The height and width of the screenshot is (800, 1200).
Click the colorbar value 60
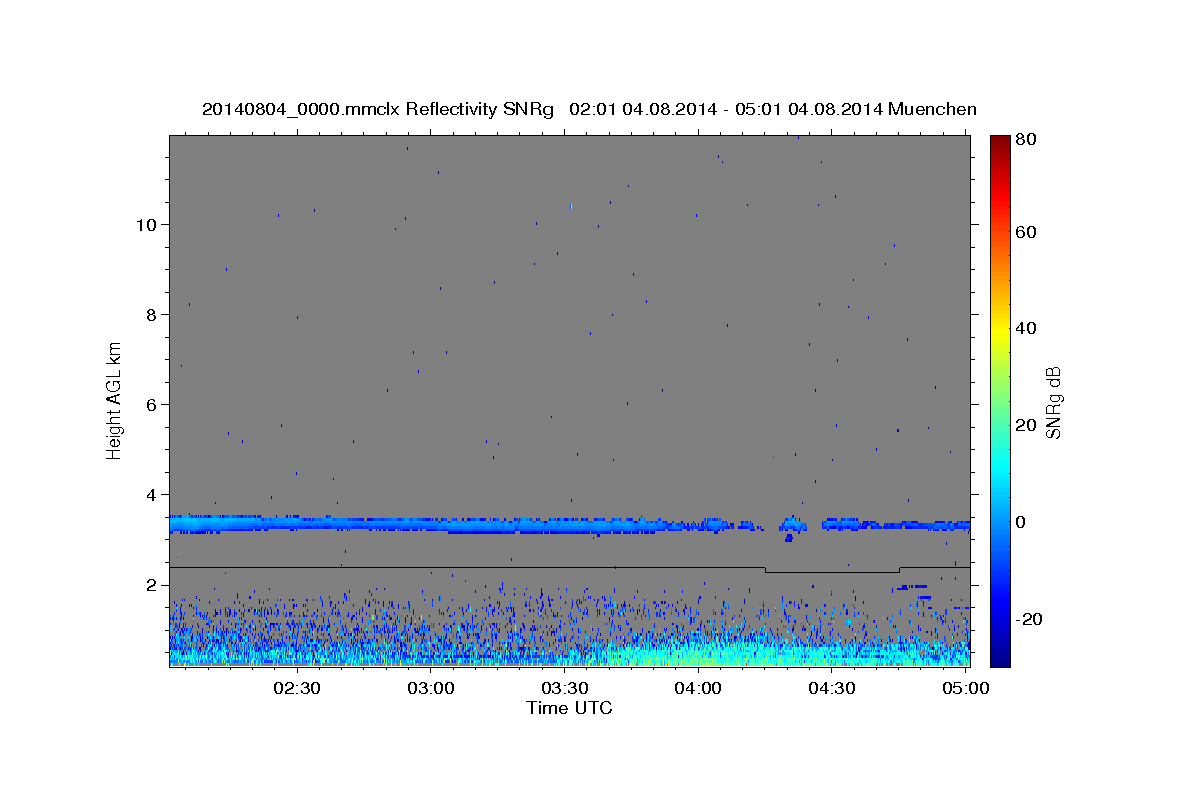pyautogui.click(x=1027, y=232)
